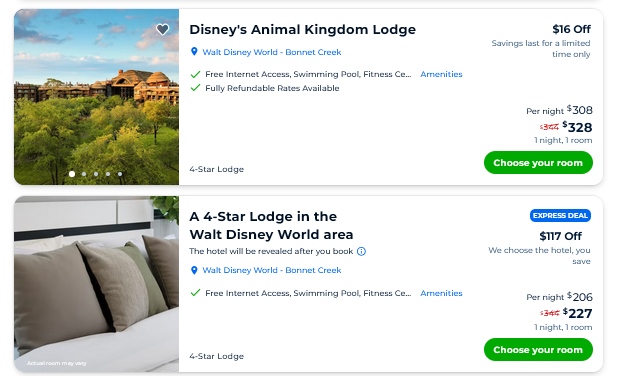Choose your room for Animal Kingdom Lodge
Screen dimensions: 620x376
point(538,162)
